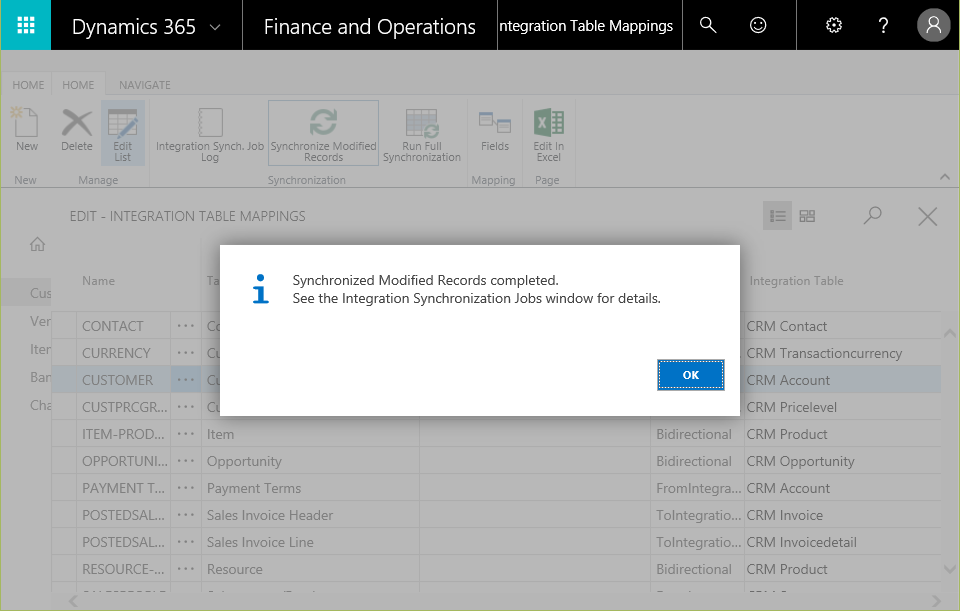This screenshot has width=960, height=611.
Task: Go to the Home navigation icon
Action: point(37,244)
